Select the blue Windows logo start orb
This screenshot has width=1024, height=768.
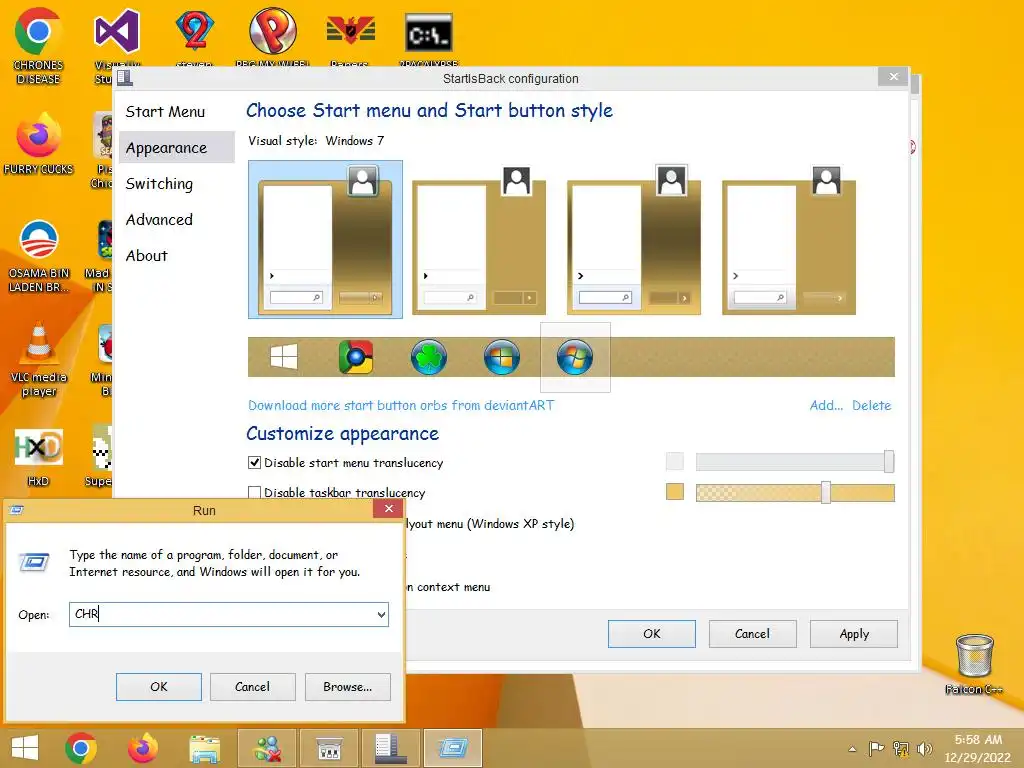[502, 357]
